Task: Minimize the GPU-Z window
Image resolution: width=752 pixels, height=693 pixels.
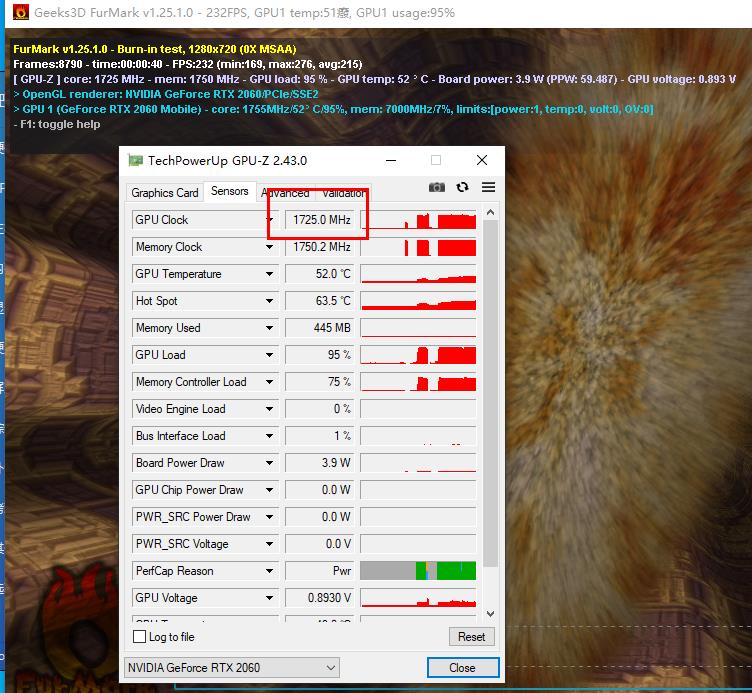Action: pos(391,160)
